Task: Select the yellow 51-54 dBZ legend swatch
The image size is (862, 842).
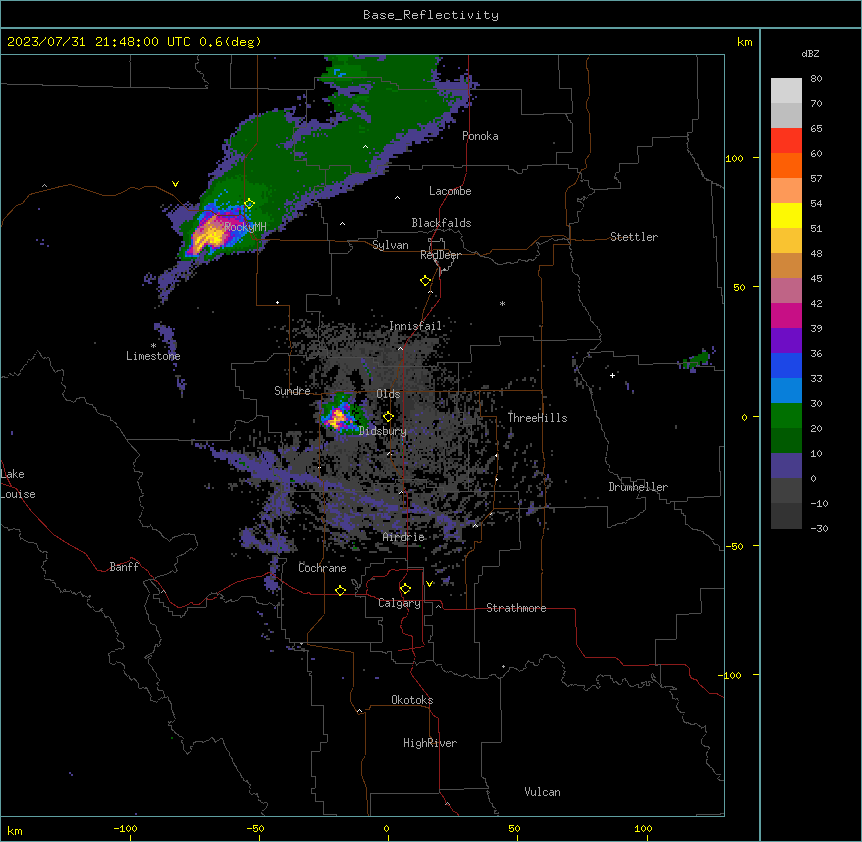Action: point(786,215)
